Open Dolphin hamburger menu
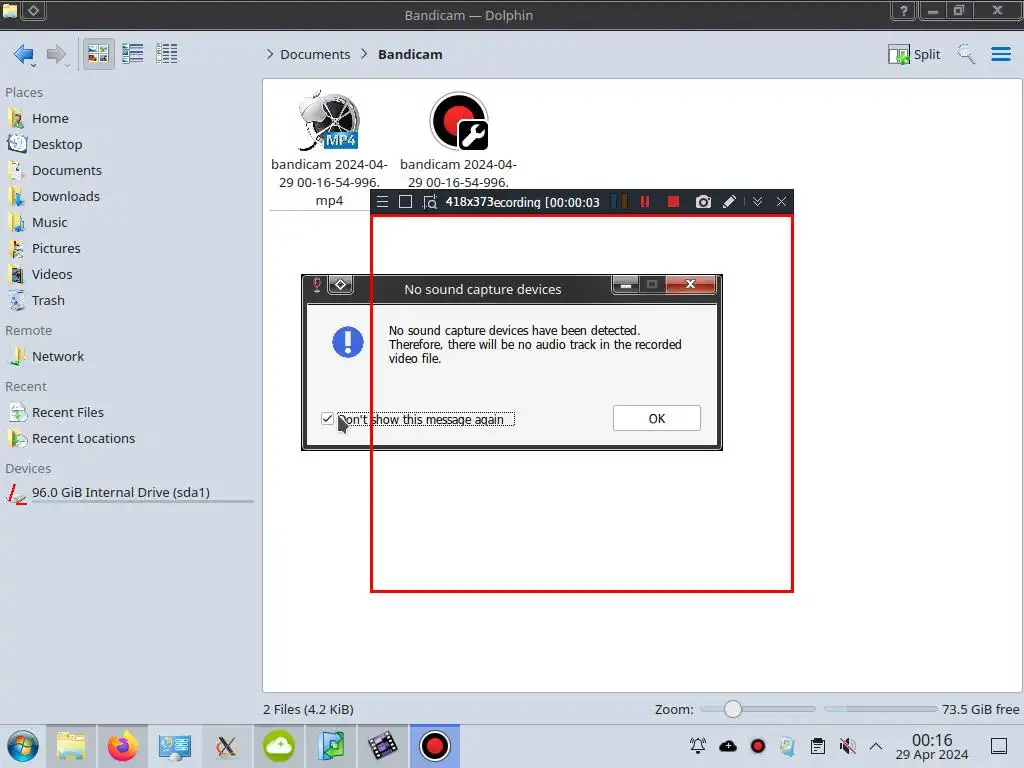 coord(1000,54)
